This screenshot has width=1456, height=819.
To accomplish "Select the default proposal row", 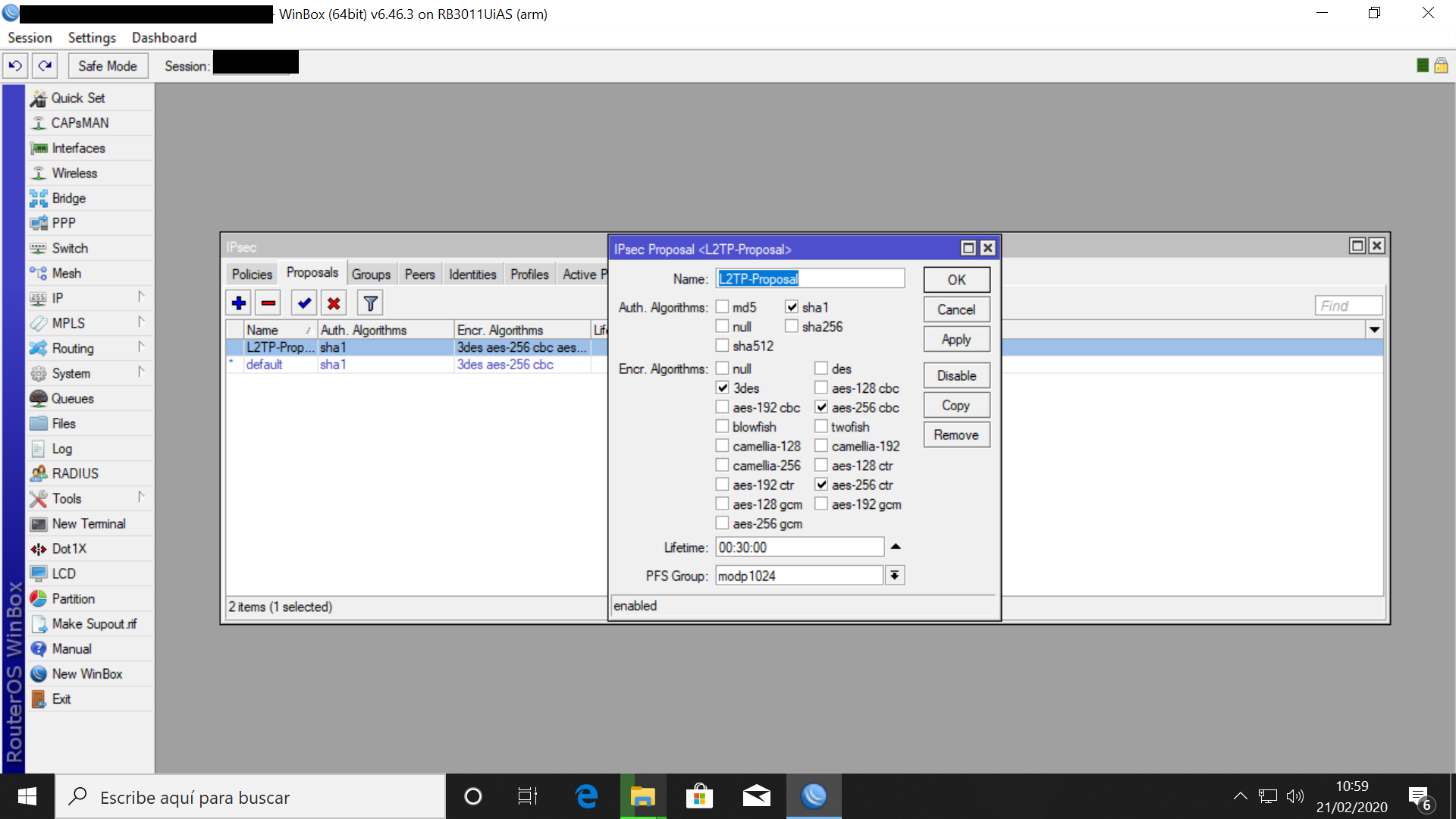I will (x=416, y=365).
